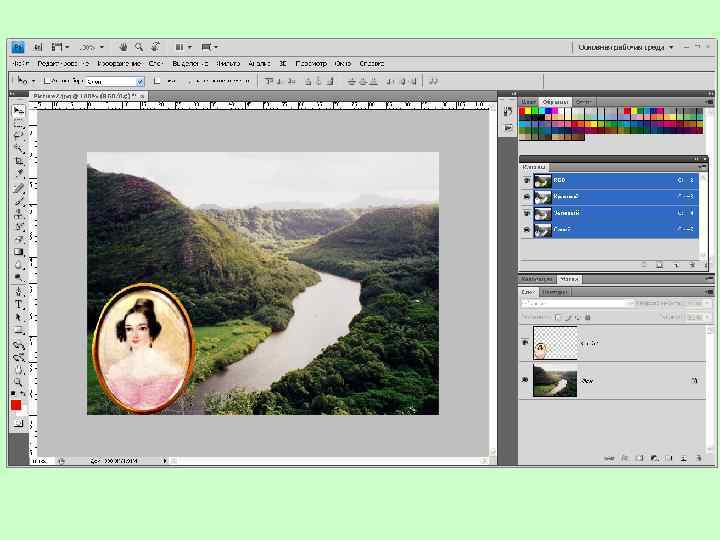The width and height of the screenshot is (720, 540).
Task: Pick the Rotate View tool in the application bar
Action: tap(155, 47)
